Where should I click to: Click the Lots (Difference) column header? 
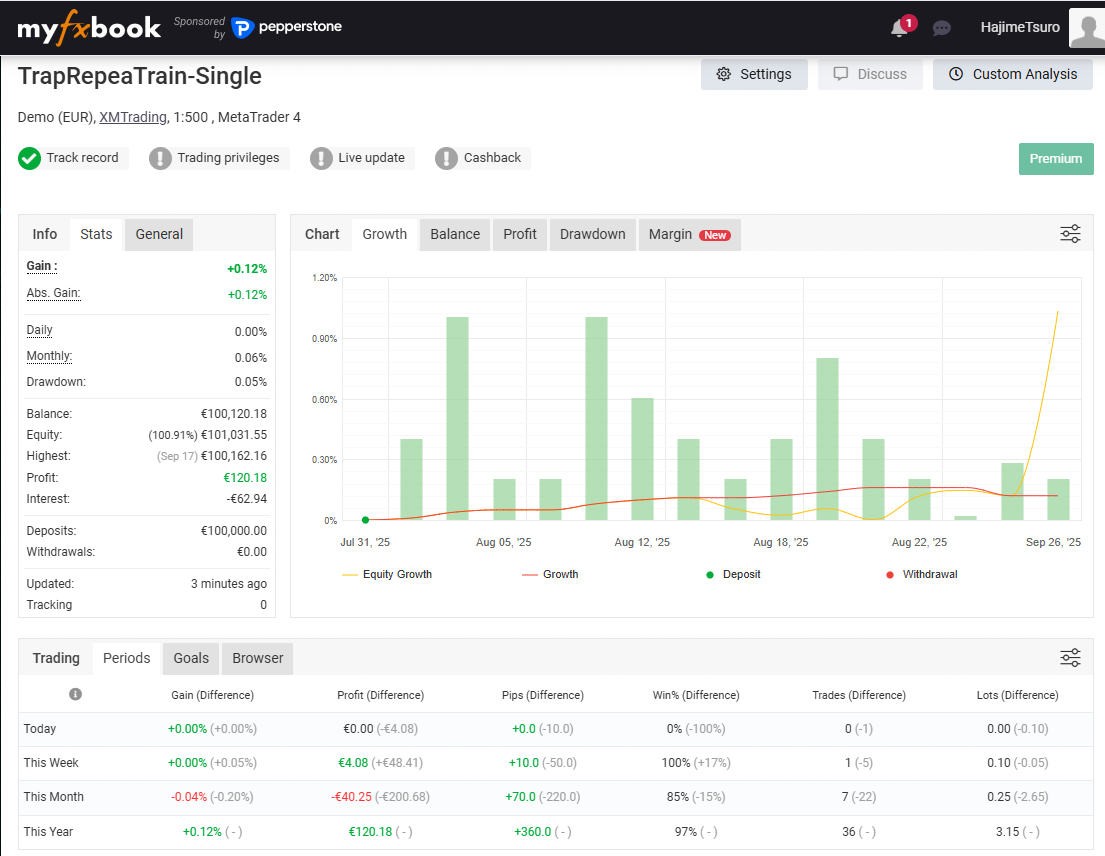(x=1018, y=695)
